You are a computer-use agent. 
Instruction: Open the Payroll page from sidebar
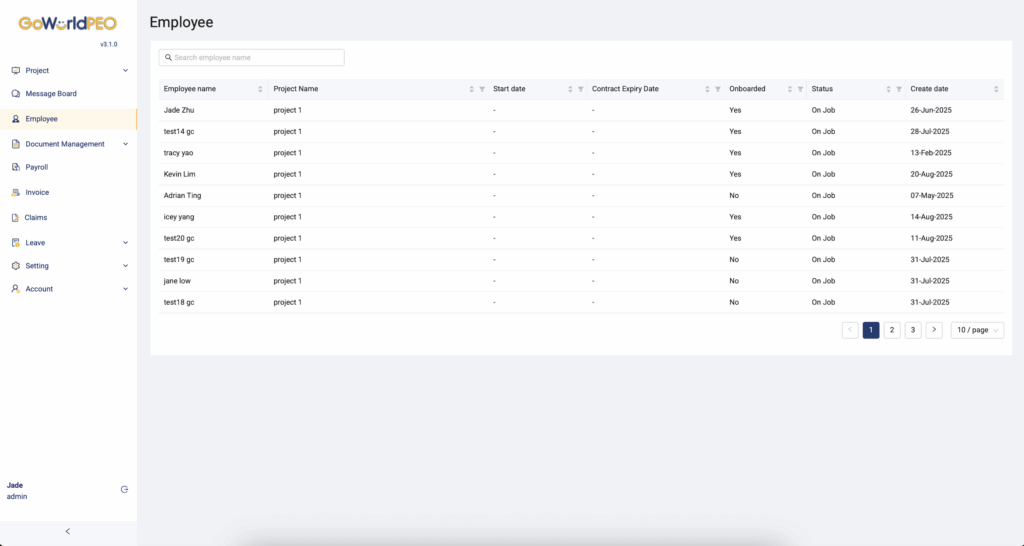tap(37, 168)
